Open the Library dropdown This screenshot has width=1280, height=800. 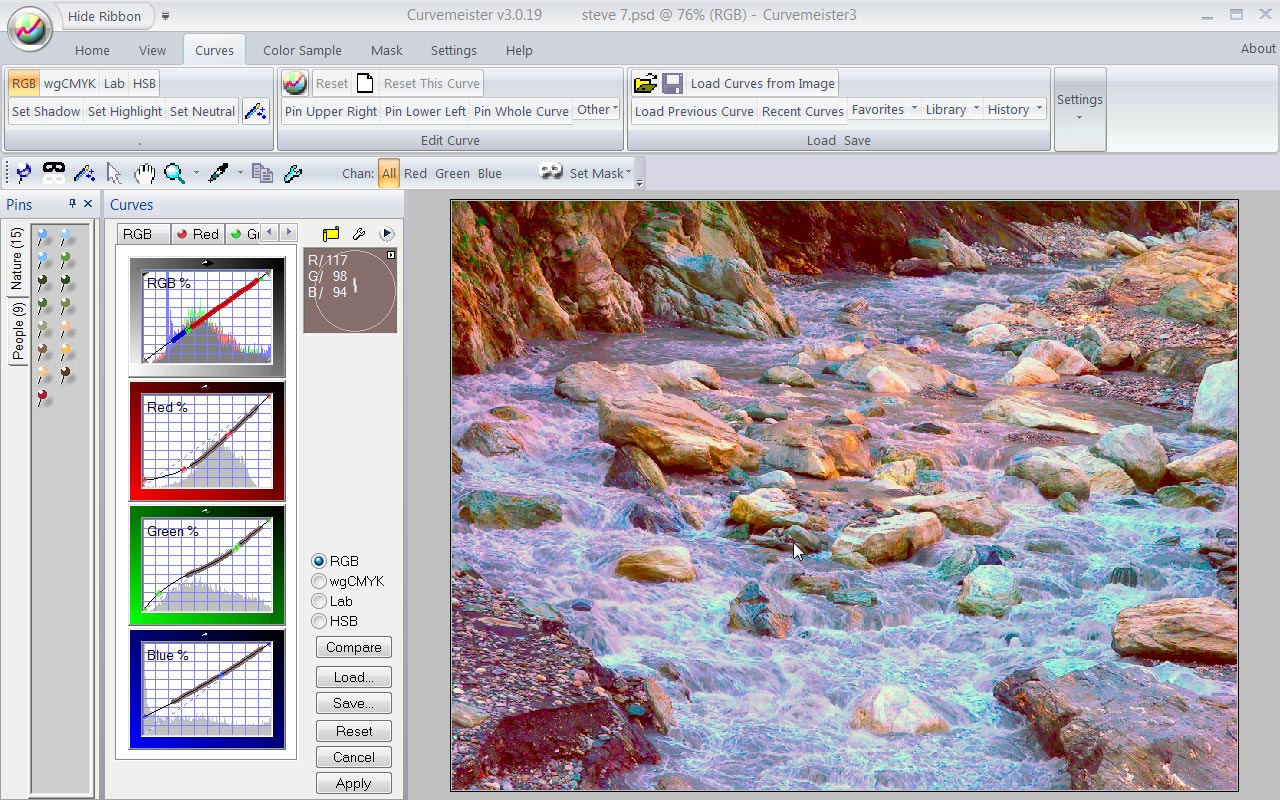tap(952, 110)
